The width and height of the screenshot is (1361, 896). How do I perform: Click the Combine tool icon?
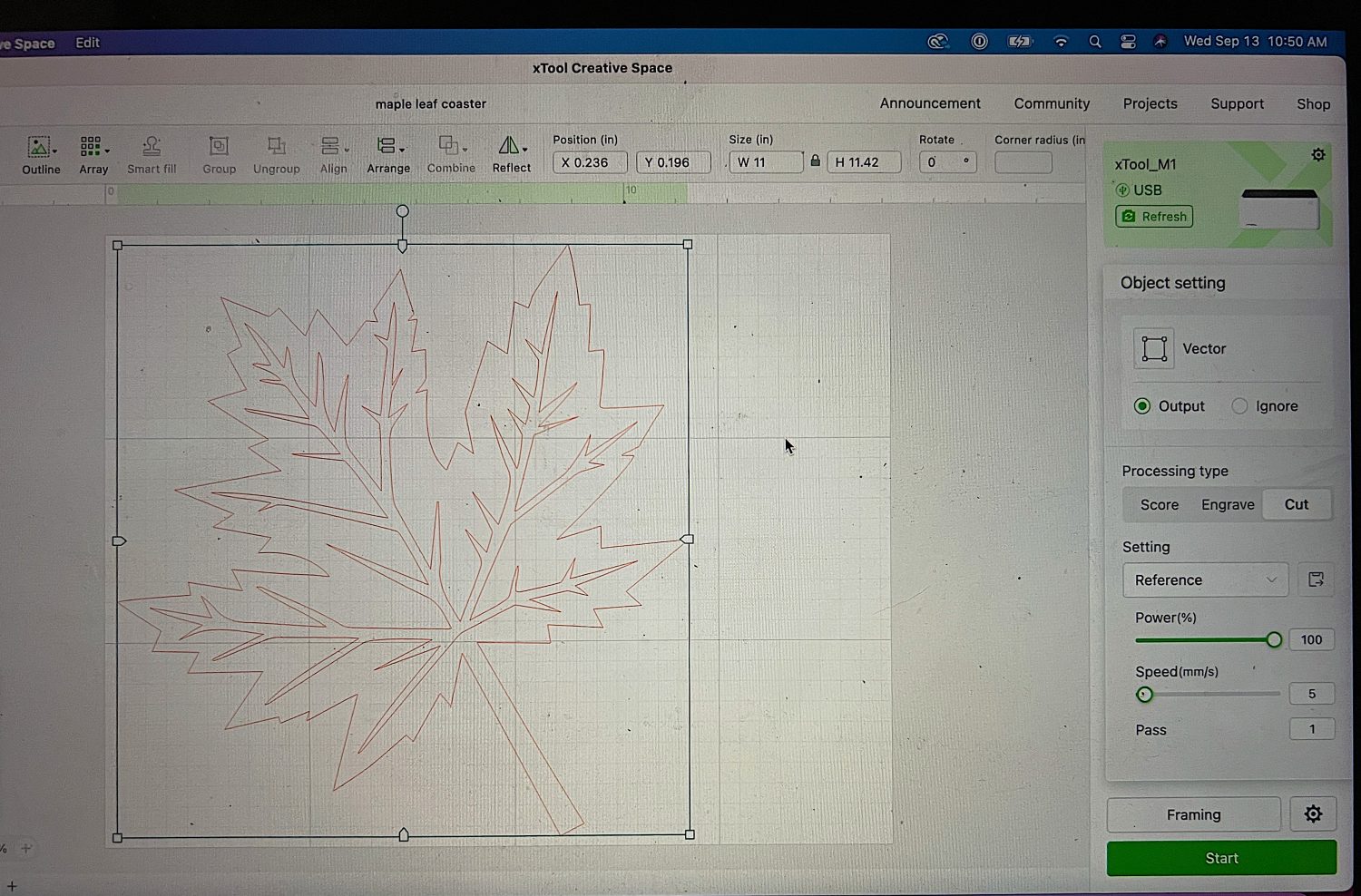point(450,147)
